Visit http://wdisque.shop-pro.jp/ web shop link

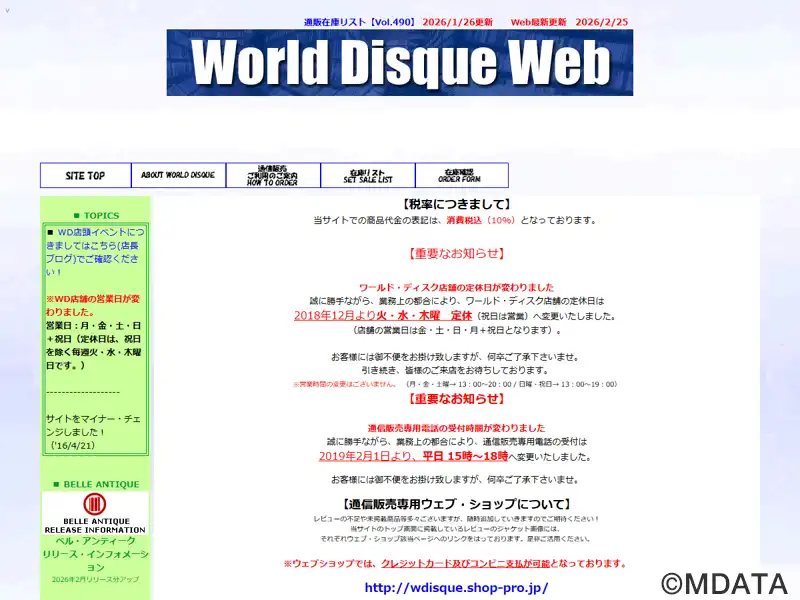[456, 588]
